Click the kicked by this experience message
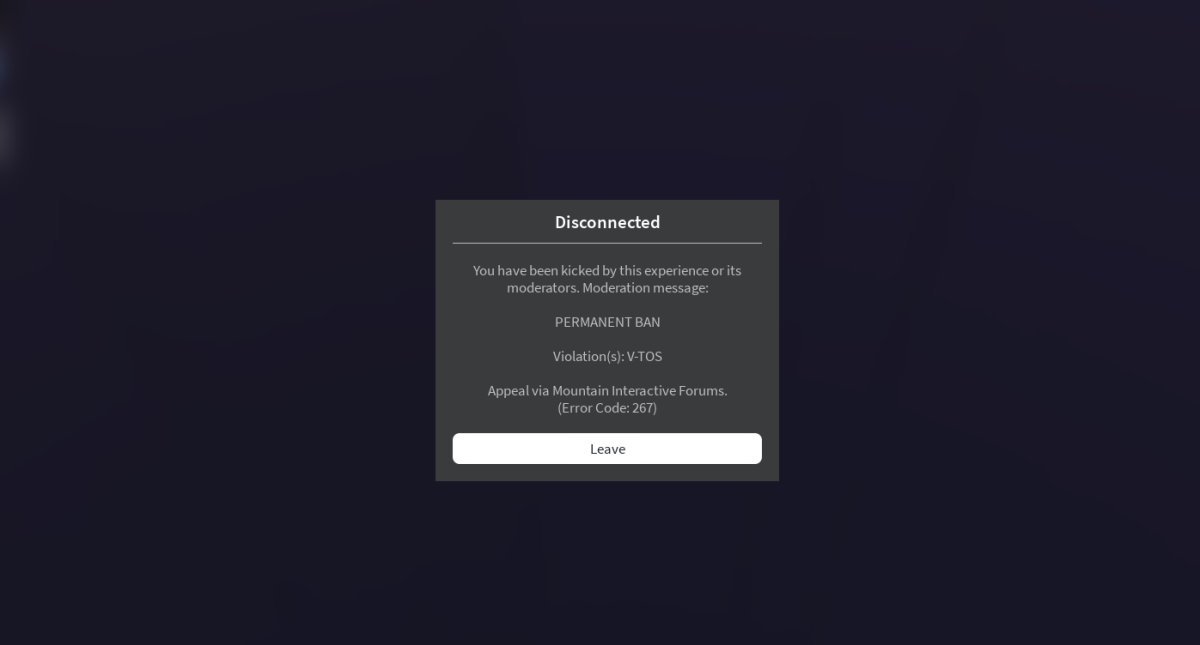Viewport: 1200px width, 645px height. 607,279
